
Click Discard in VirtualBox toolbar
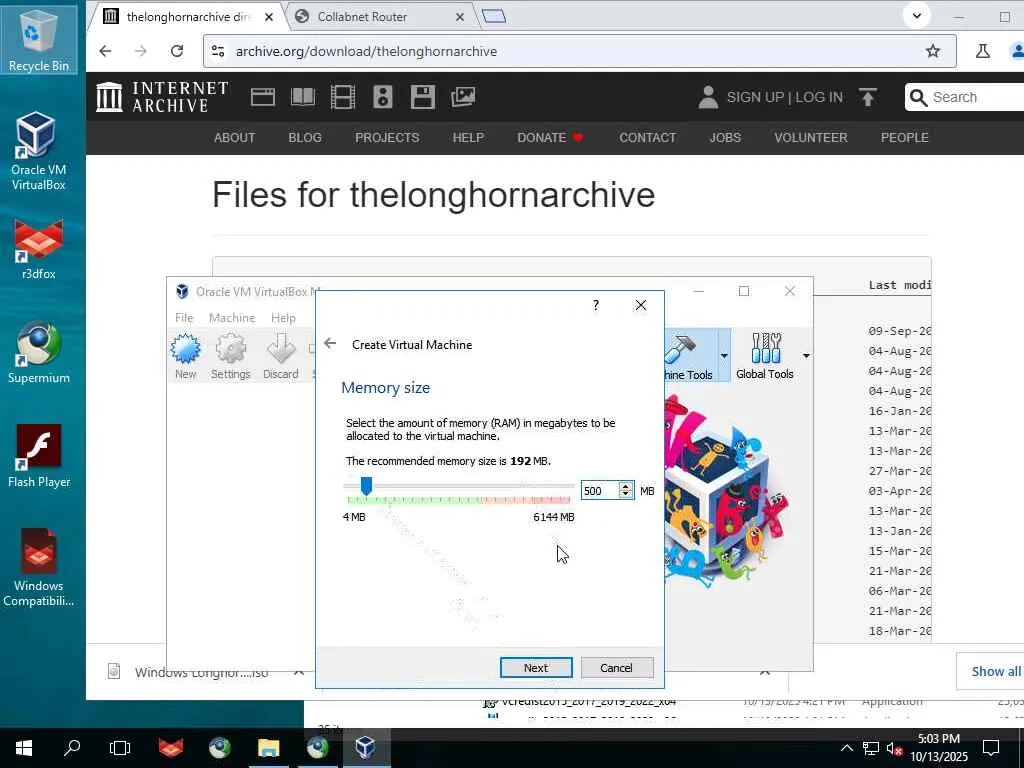pyautogui.click(x=281, y=356)
